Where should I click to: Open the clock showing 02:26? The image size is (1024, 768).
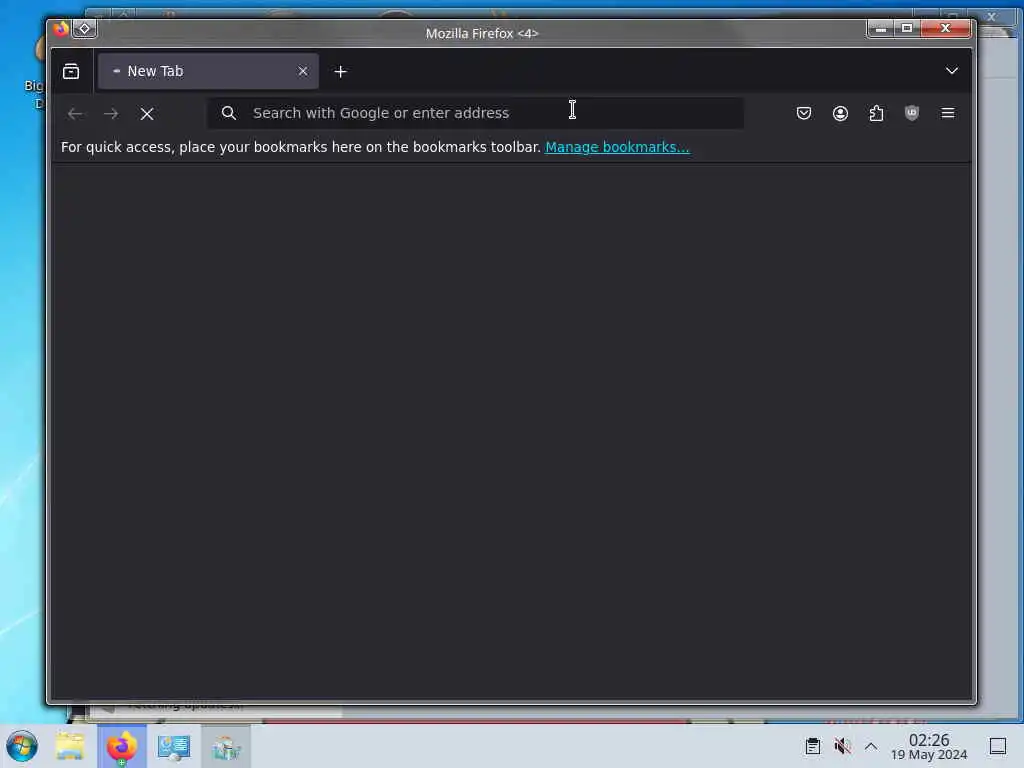929,746
